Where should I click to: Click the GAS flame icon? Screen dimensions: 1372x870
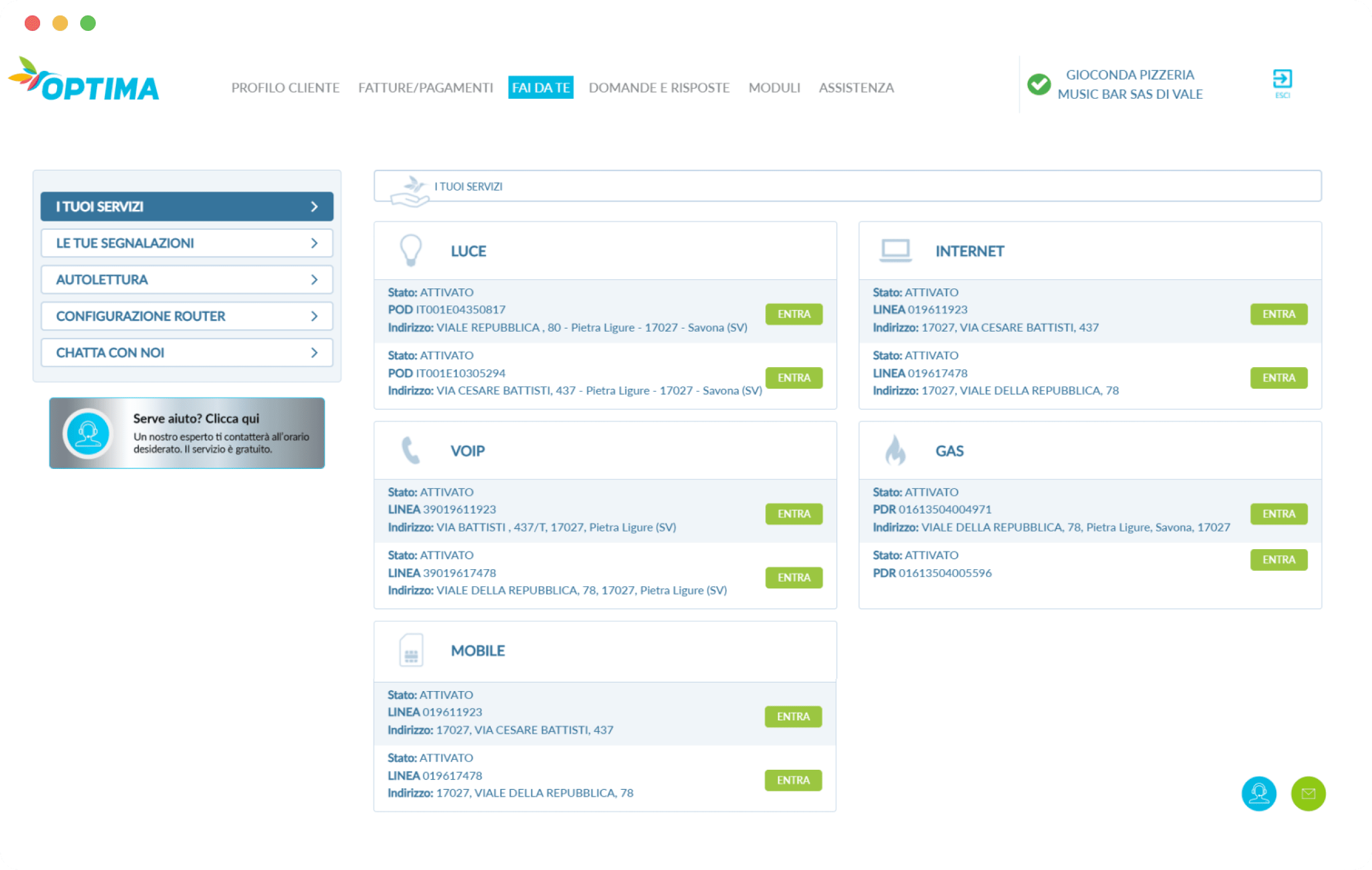[x=896, y=450]
